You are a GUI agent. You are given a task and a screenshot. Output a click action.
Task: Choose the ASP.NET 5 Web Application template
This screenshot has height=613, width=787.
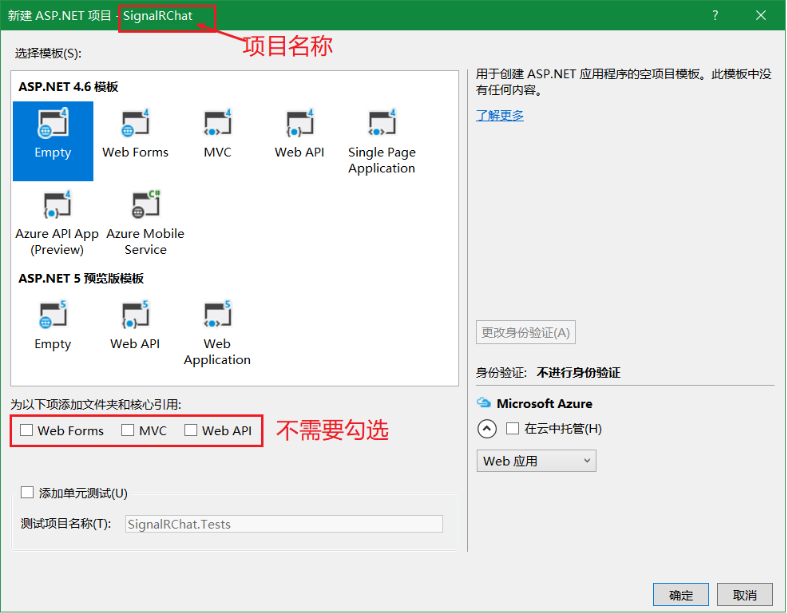217,334
